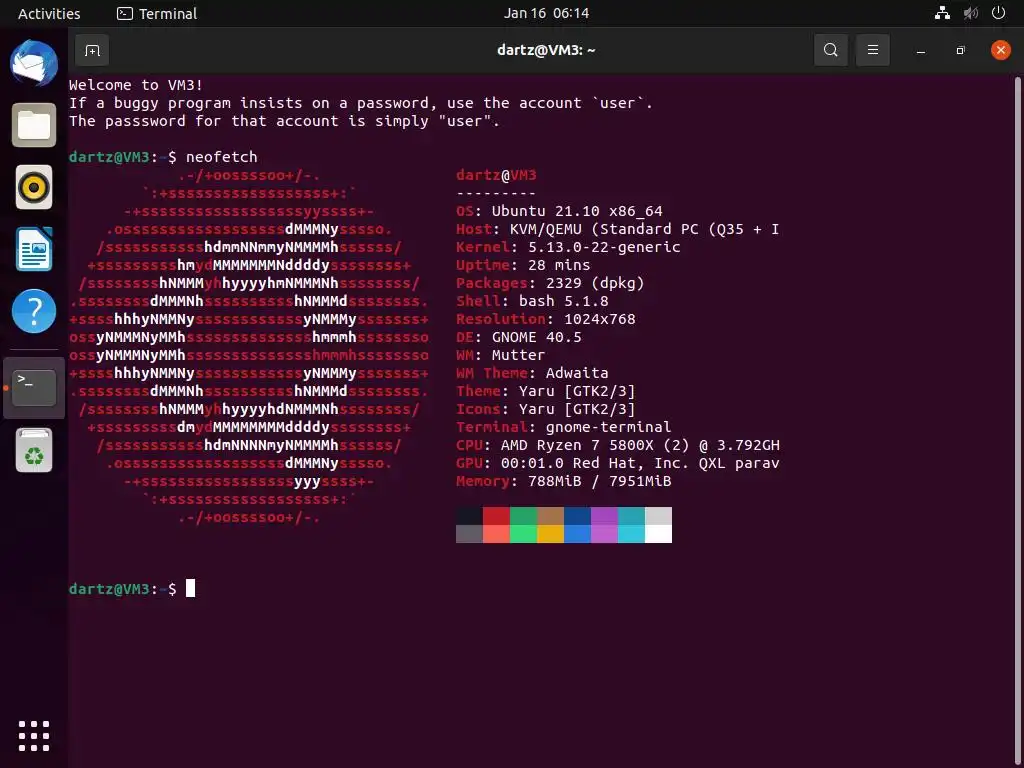1024x768 pixels.
Task: Click the 'WM: Mutter' line
Action: [500, 355]
